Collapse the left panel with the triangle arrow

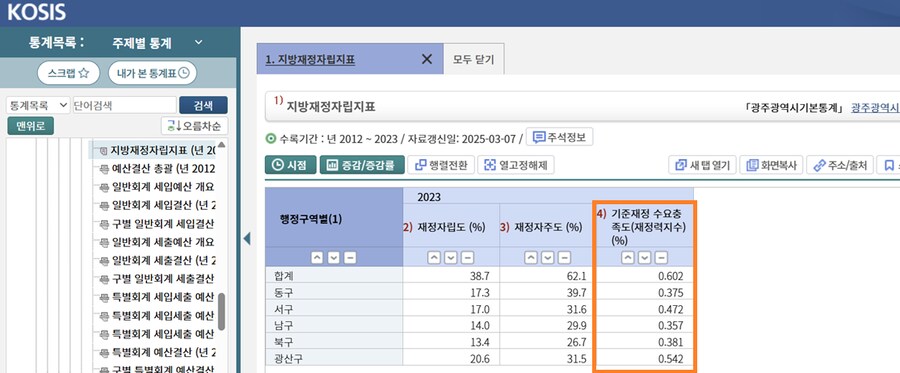tap(247, 239)
